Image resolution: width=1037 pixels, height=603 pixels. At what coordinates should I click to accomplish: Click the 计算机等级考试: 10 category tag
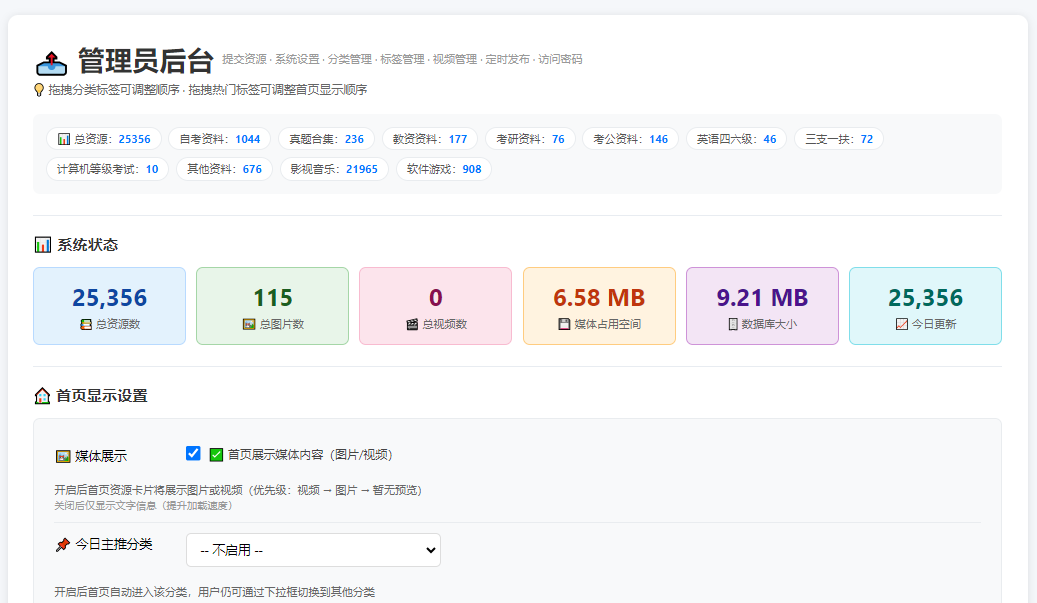tap(107, 169)
